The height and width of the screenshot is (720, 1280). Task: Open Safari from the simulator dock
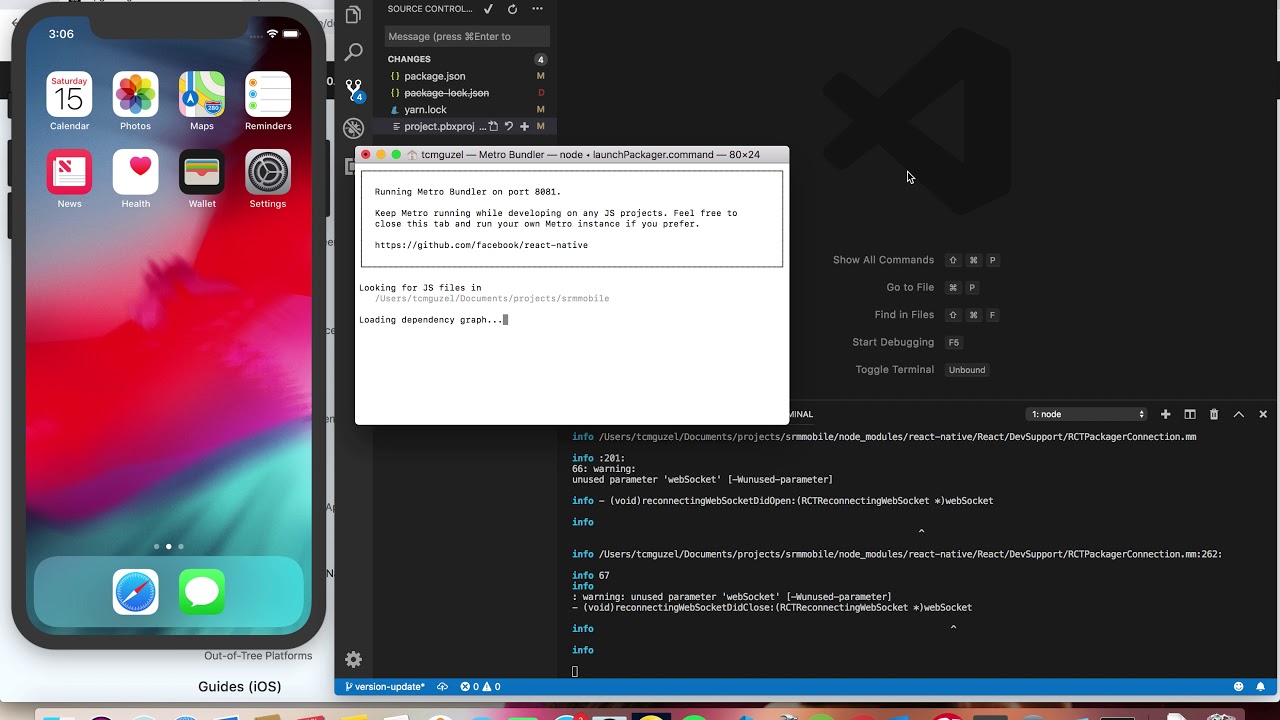pyautogui.click(x=135, y=592)
